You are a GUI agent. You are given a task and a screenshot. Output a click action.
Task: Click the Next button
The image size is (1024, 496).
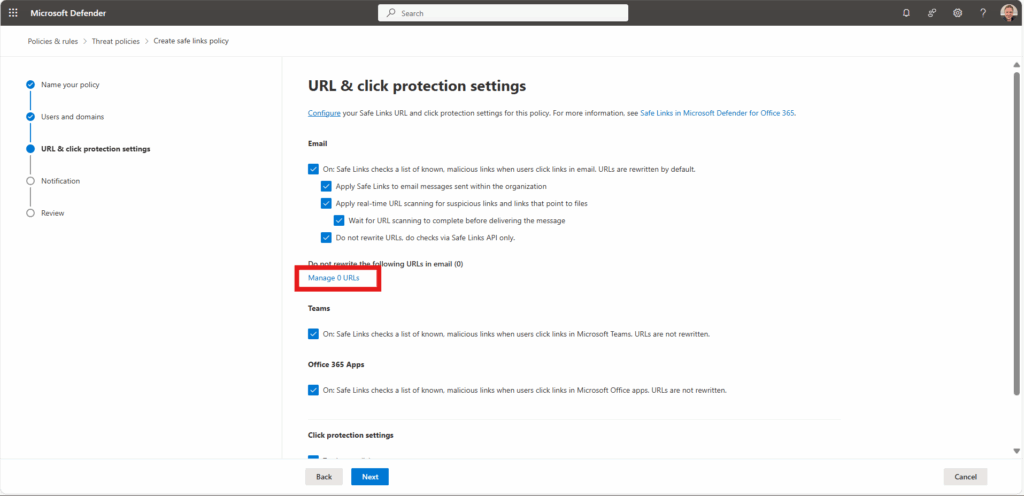coord(370,476)
